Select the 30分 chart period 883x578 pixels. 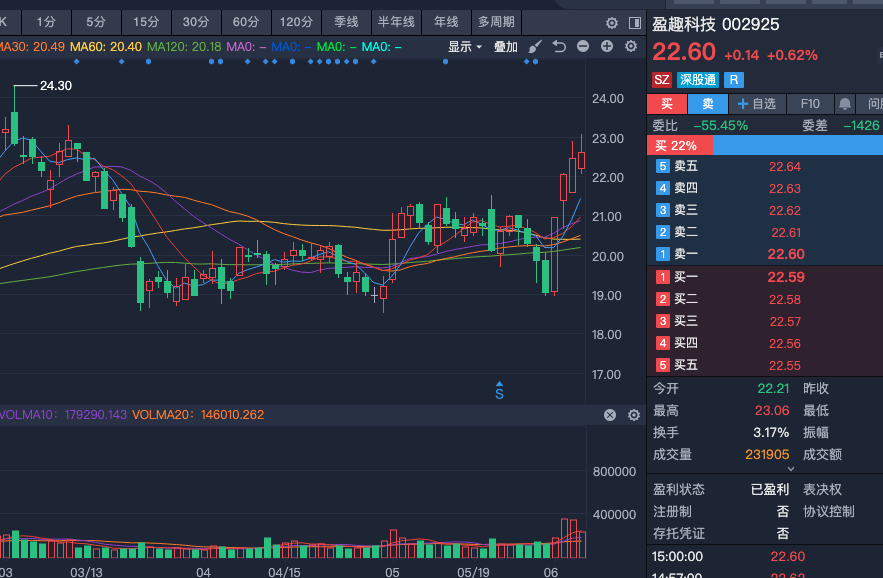point(196,22)
